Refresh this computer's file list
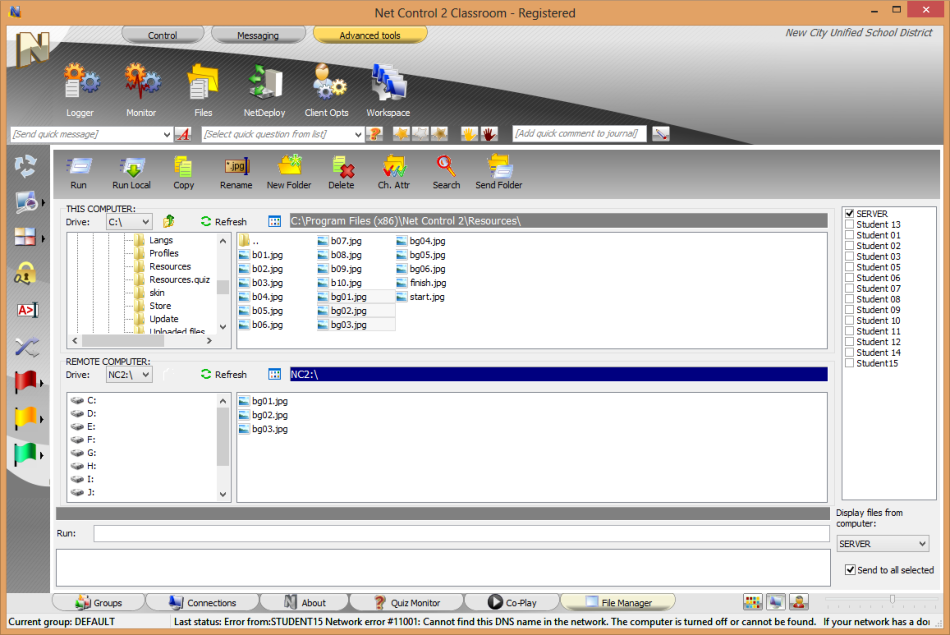The image size is (950, 635). (223, 221)
